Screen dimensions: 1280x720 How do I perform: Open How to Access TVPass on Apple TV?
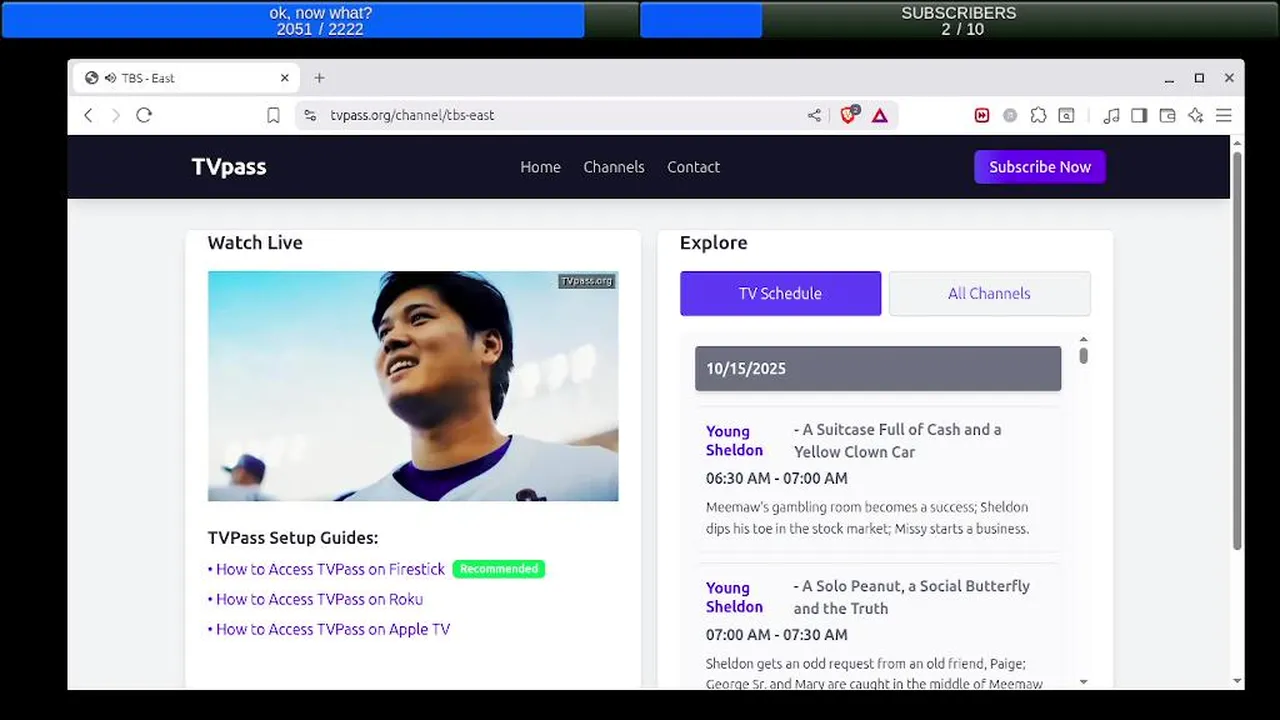333,629
